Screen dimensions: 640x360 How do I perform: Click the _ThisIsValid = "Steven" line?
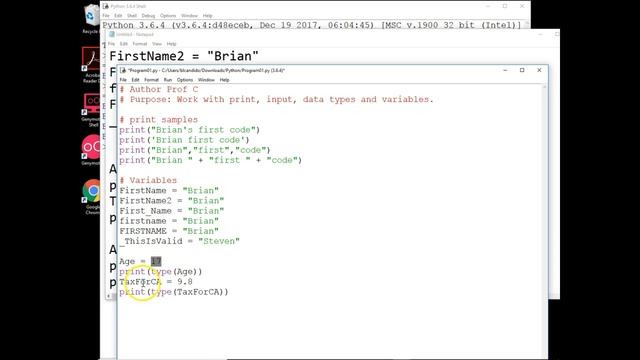[x=180, y=241]
